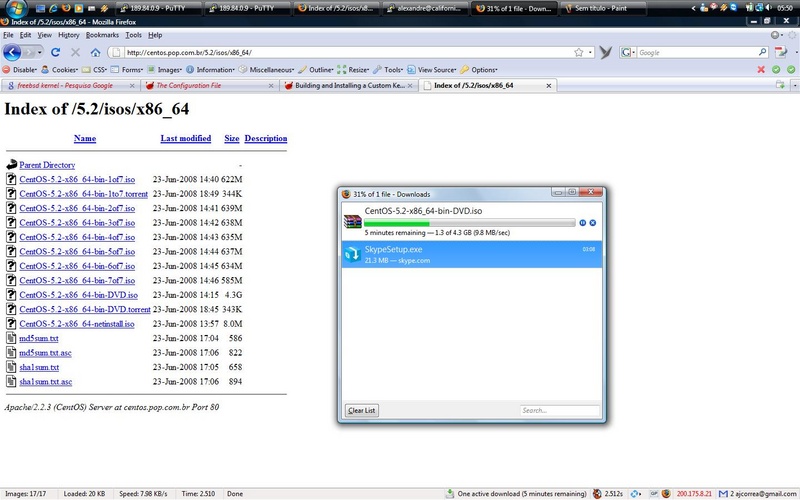The height and width of the screenshot is (500, 800).
Task: Open CentOS-5.2-x86_64-bin-DVD.torrent link
Action: tap(85, 309)
